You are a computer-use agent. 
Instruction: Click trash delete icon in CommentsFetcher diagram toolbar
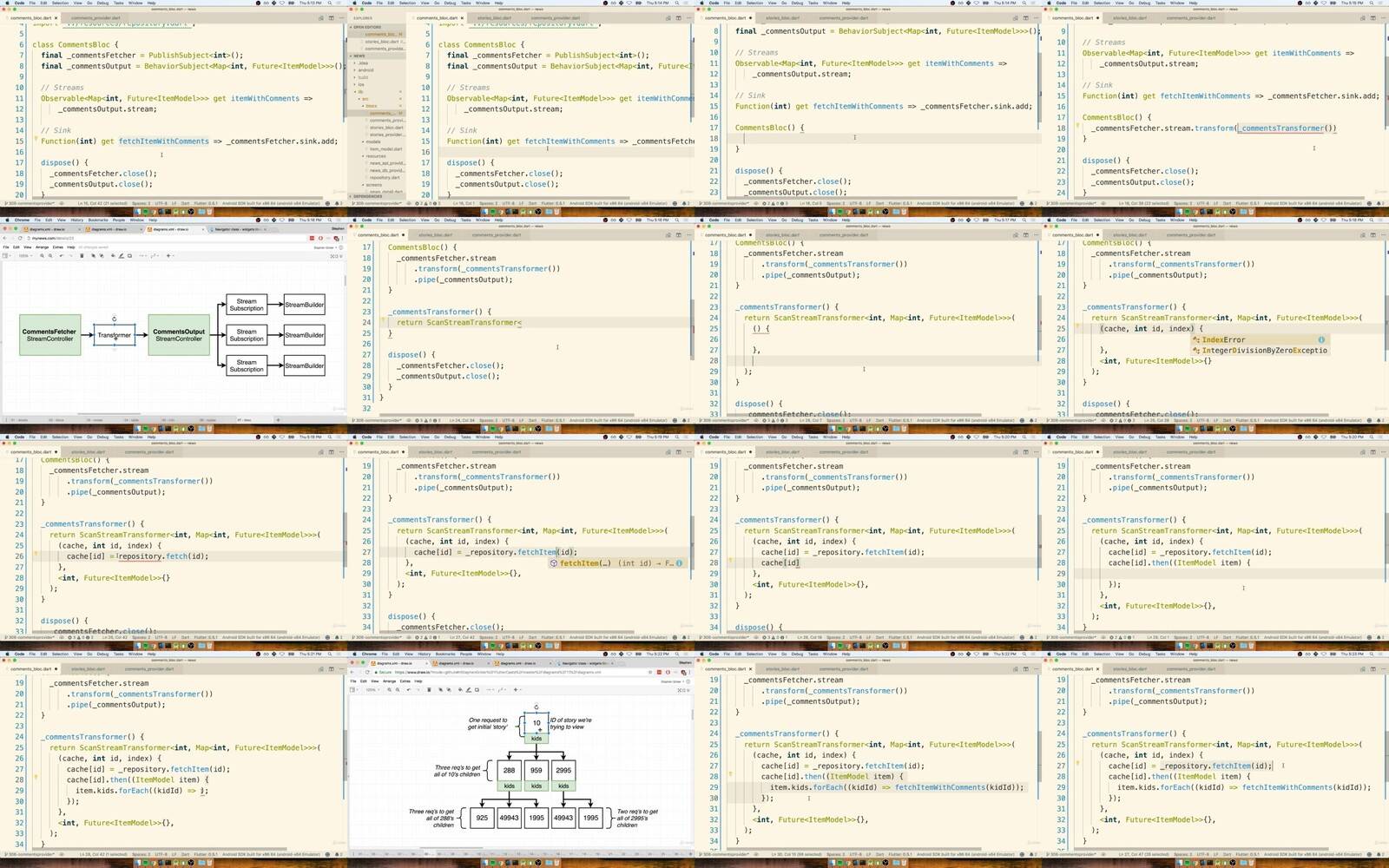coord(82,255)
